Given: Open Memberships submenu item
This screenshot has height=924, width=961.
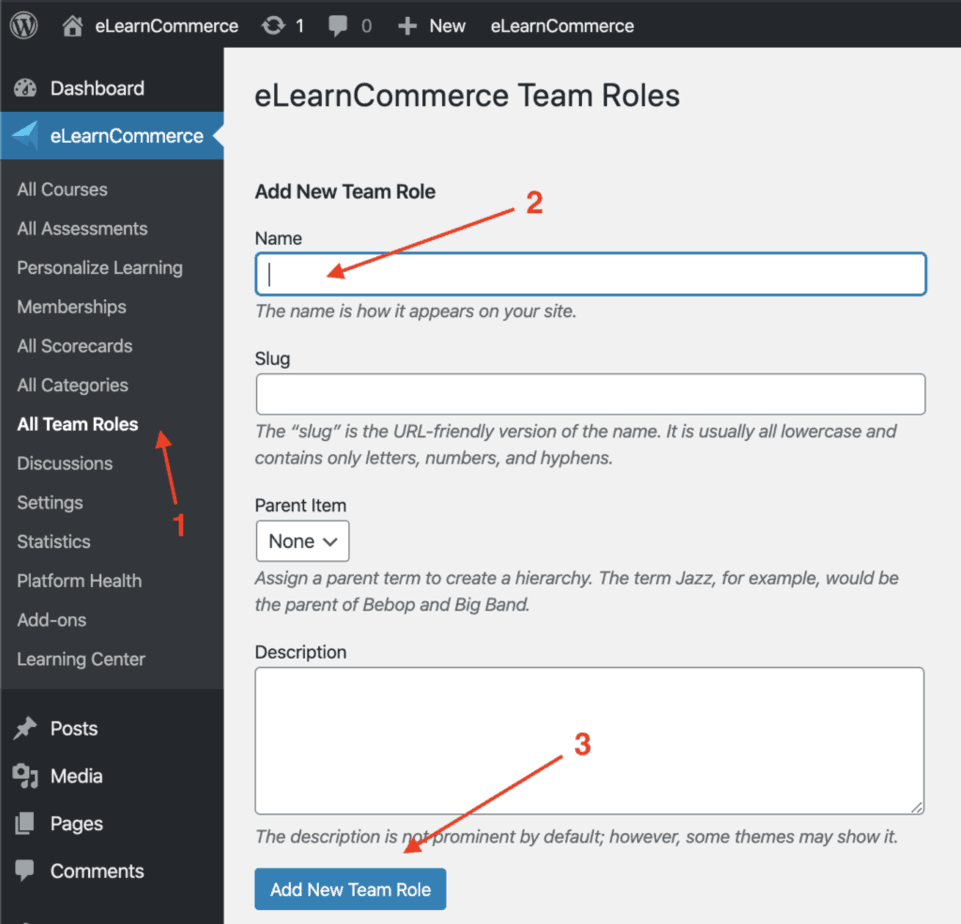Looking at the screenshot, I should click(72, 307).
